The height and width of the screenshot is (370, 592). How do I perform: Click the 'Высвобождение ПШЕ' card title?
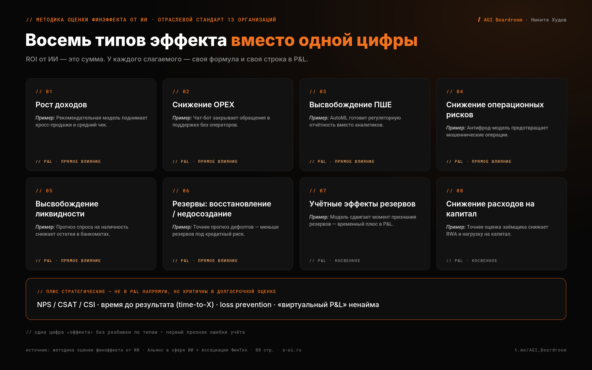350,105
